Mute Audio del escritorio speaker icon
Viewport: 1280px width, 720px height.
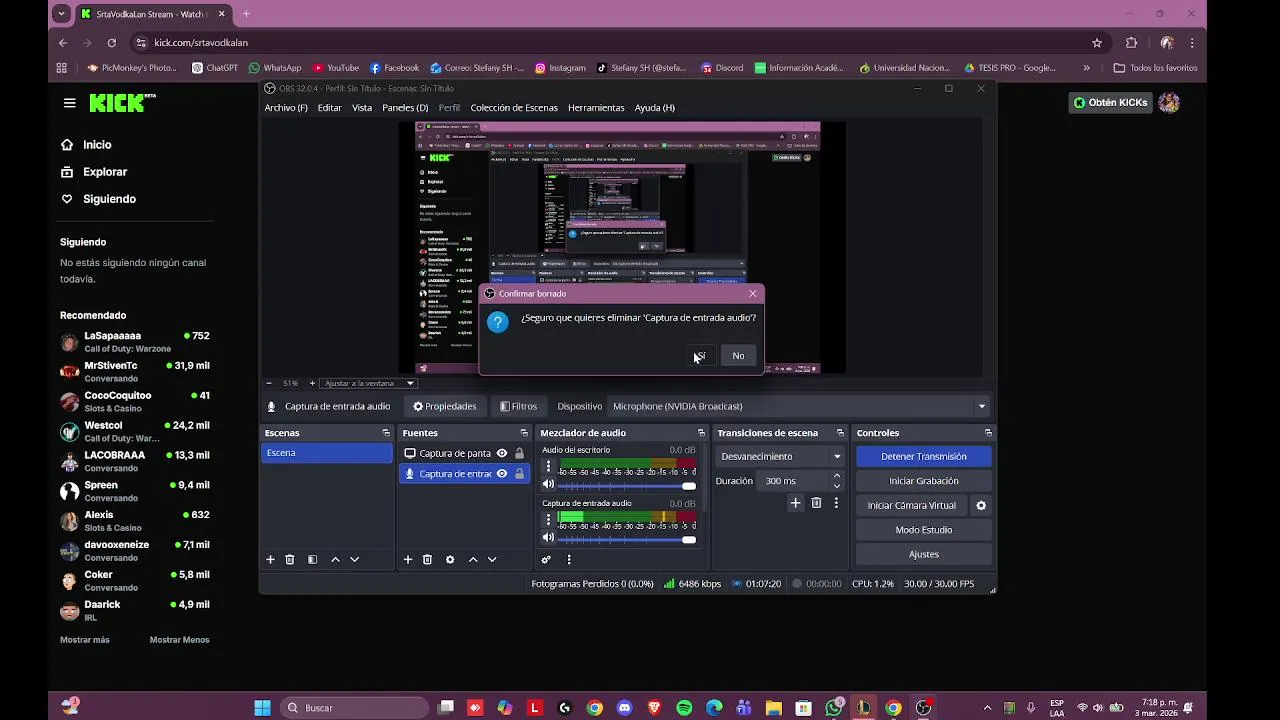[x=548, y=485]
